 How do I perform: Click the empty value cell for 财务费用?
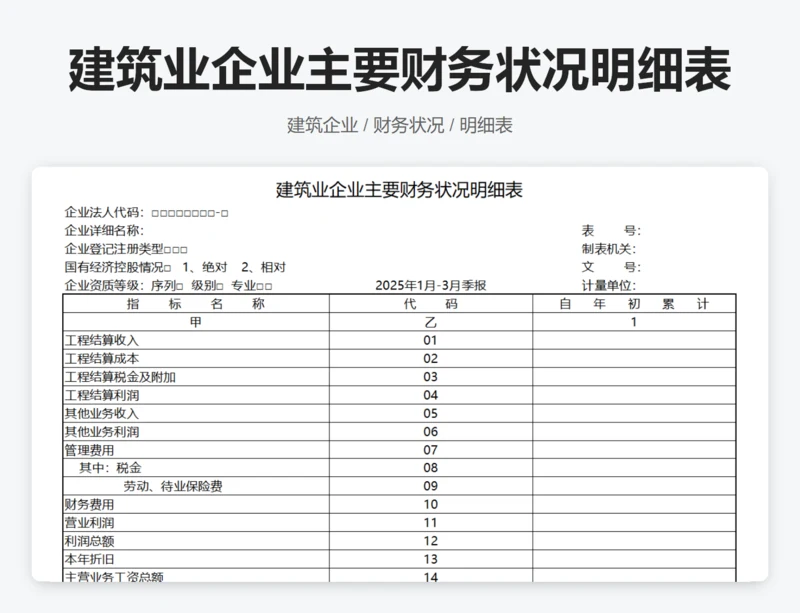click(x=634, y=505)
